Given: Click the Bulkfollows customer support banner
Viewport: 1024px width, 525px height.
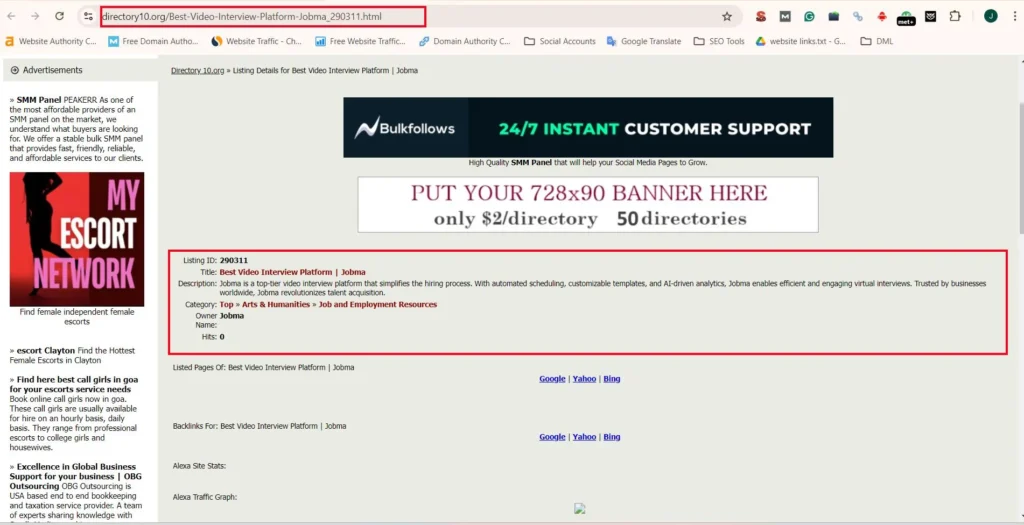Looking at the screenshot, I should (588, 127).
